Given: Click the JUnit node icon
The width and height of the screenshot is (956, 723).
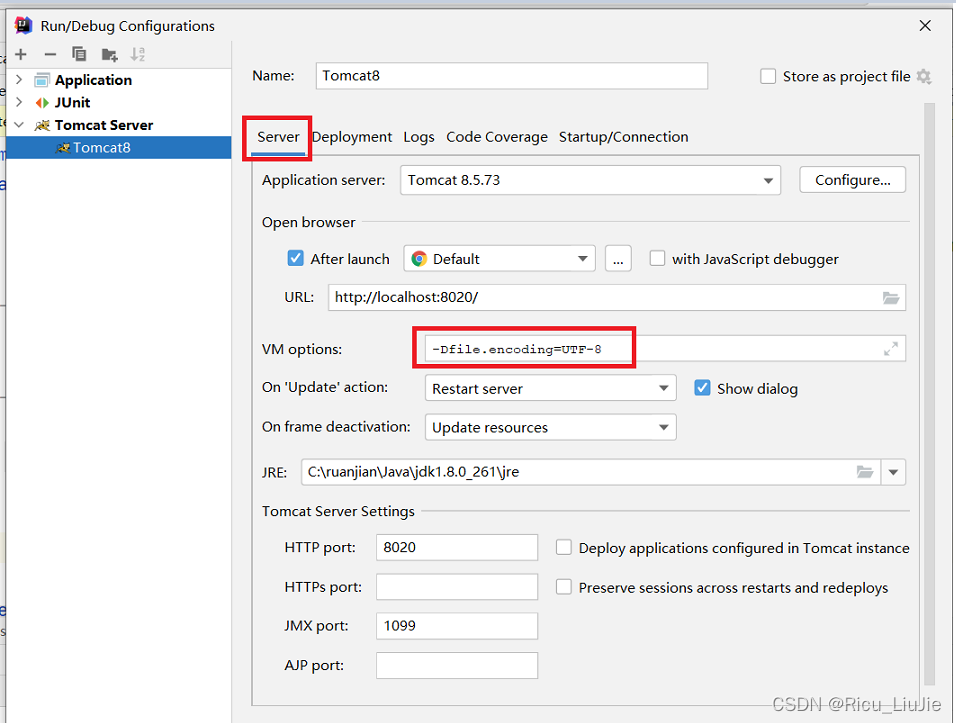Looking at the screenshot, I should [41, 102].
